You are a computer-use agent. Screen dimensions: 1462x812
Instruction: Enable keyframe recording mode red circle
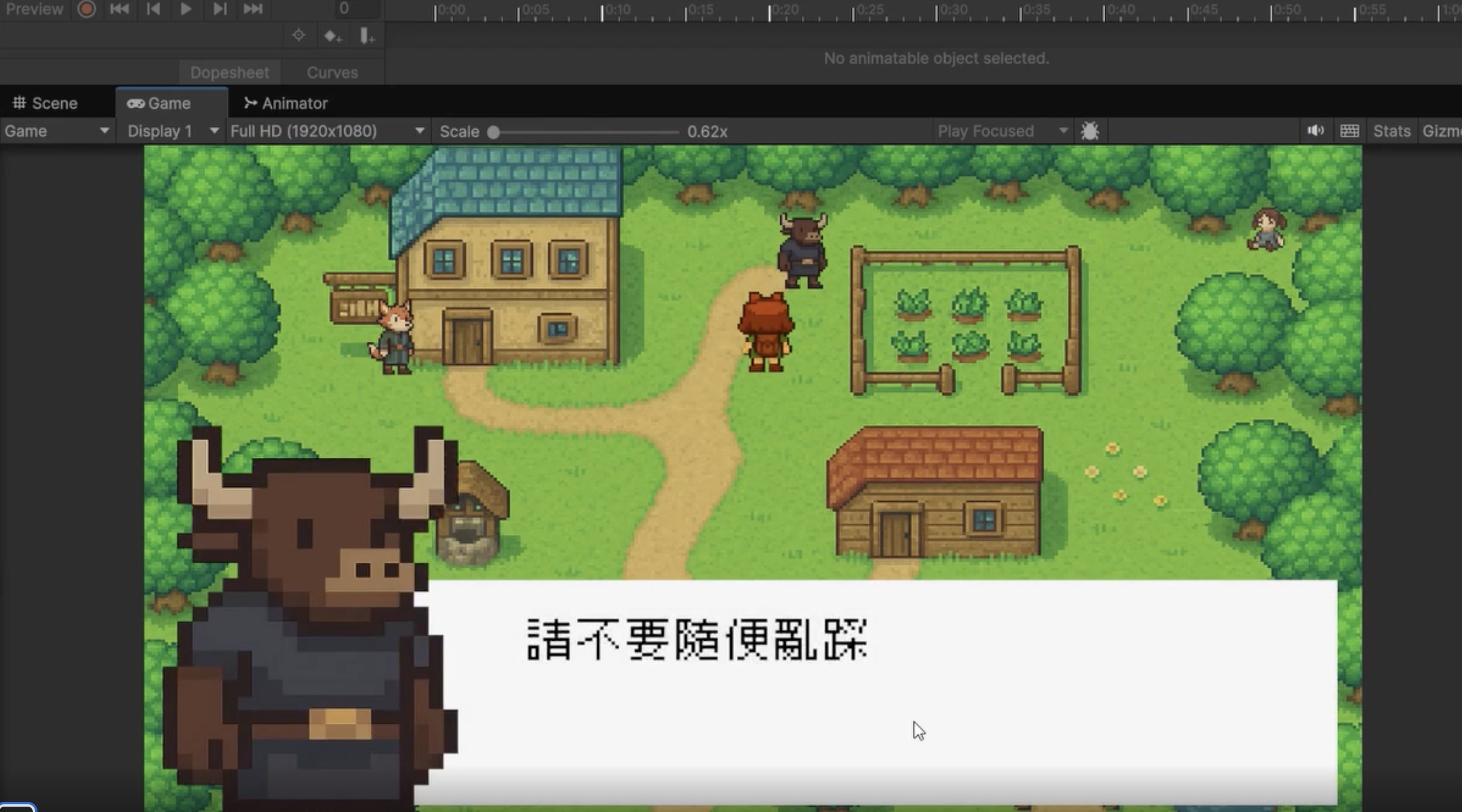tap(87, 8)
